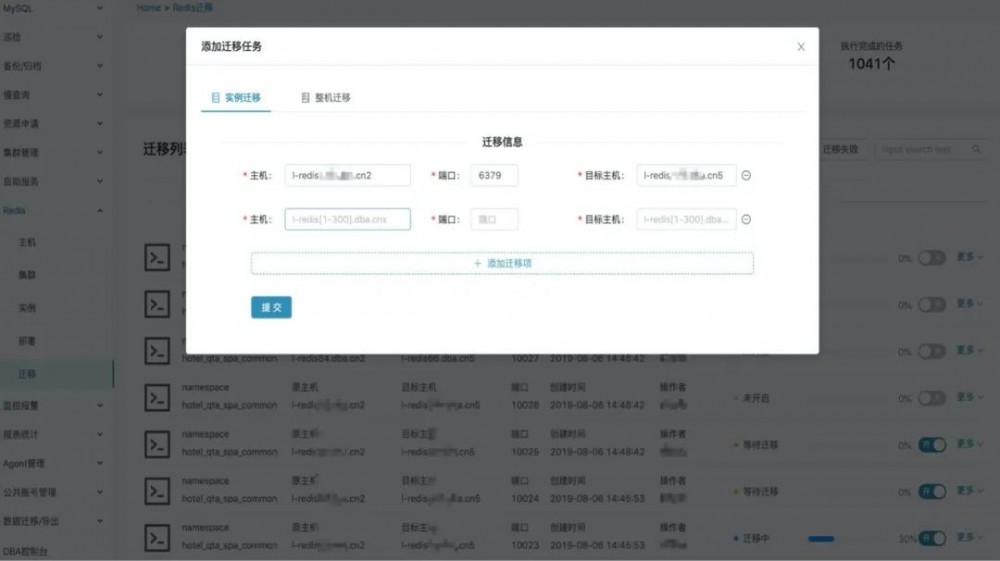Viewport: 1000px width, 561px height.
Task: Switch off the 迁移中 row toggle
Action: (932, 538)
